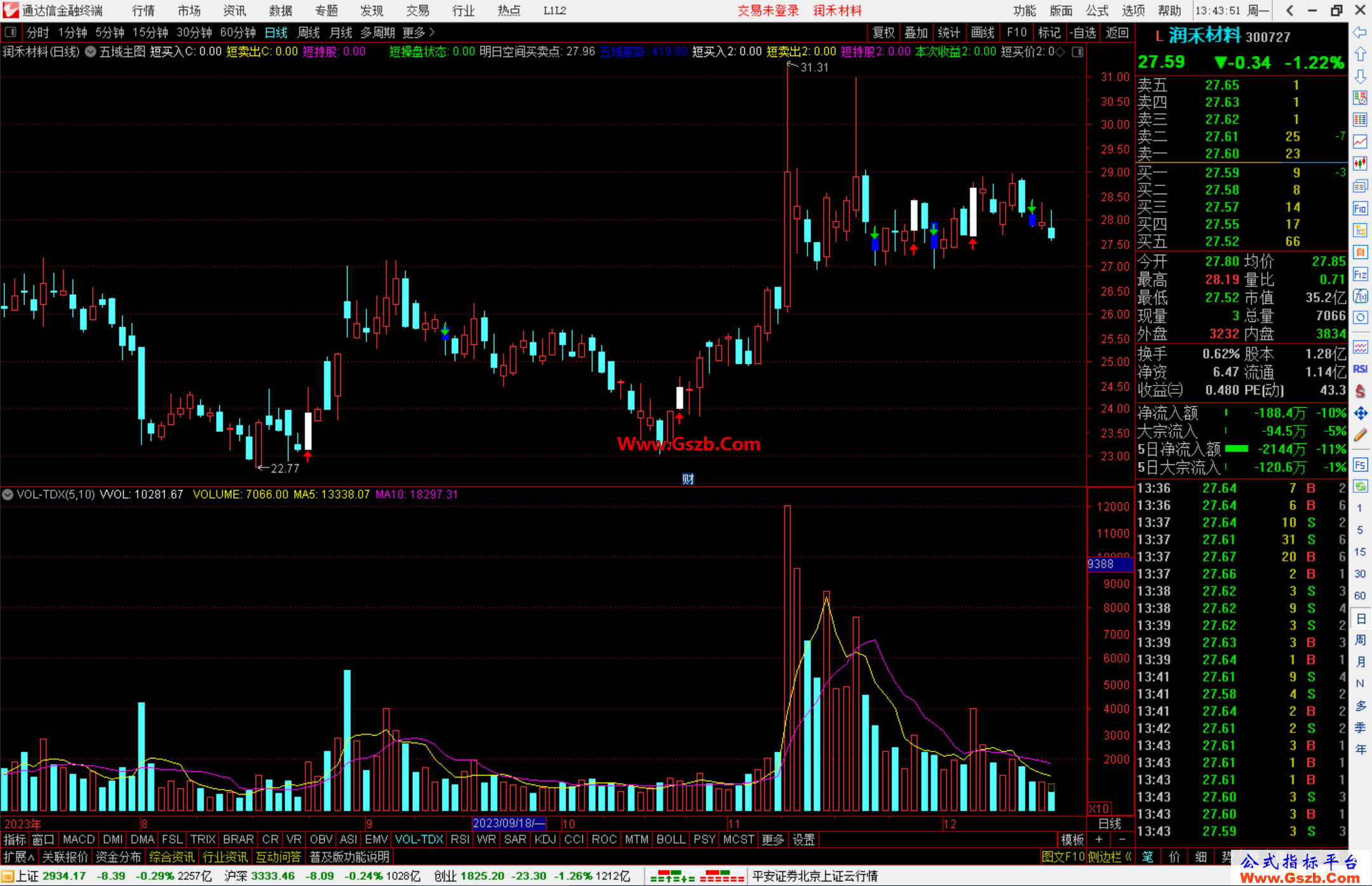Click the diamond marker icon in indicator header
Screen dimensions: 1372x886
1060,51
